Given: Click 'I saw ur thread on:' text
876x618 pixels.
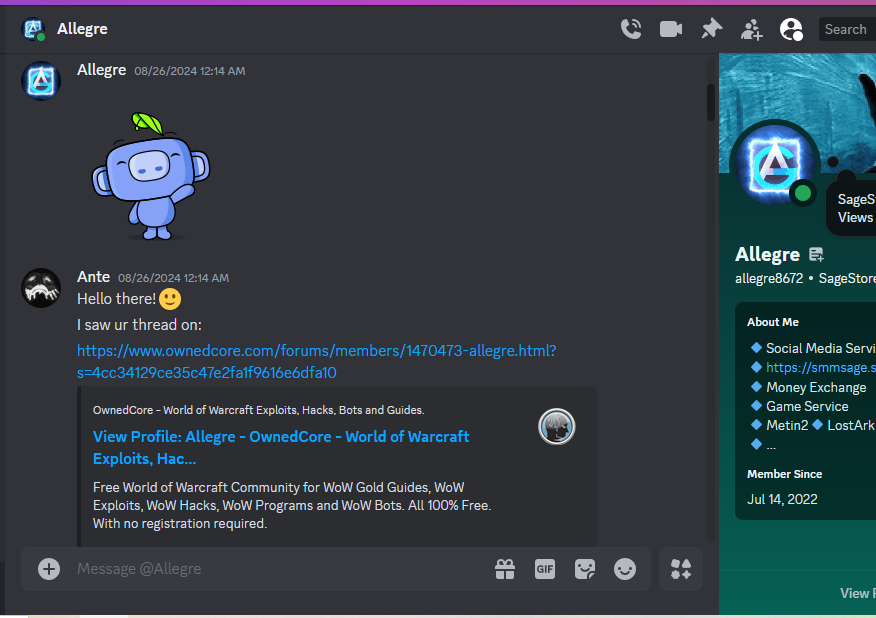Looking at the screenshot, I should click(x=139, y=325).
